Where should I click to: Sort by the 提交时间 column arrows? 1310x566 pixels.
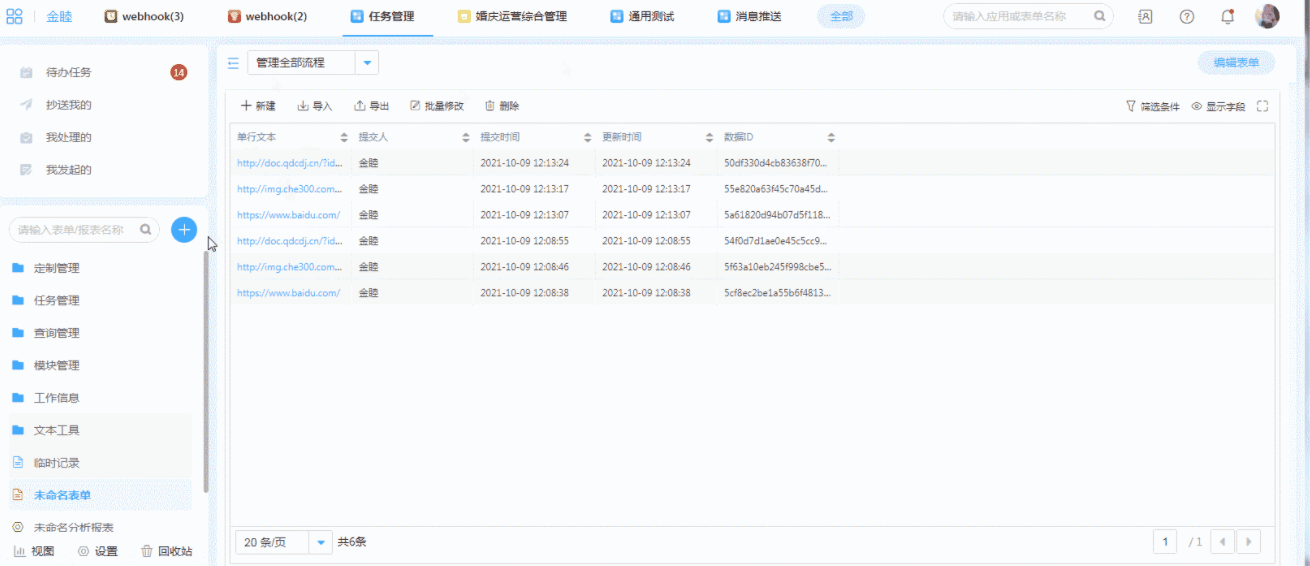pos(588,137)
